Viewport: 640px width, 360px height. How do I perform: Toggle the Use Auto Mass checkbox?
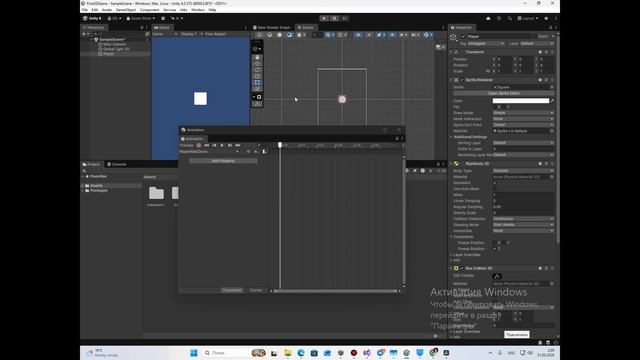pos(495,189)
